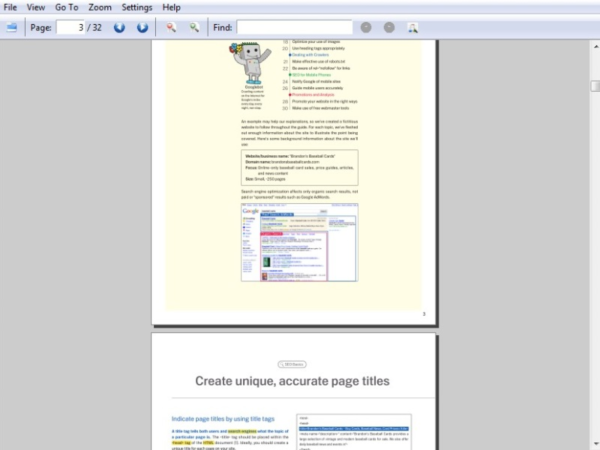The height and width of the screenshot is (450, 600).
Task: Click the Find previous match icon
Action: pyautogui.click(x=366, y=27)
